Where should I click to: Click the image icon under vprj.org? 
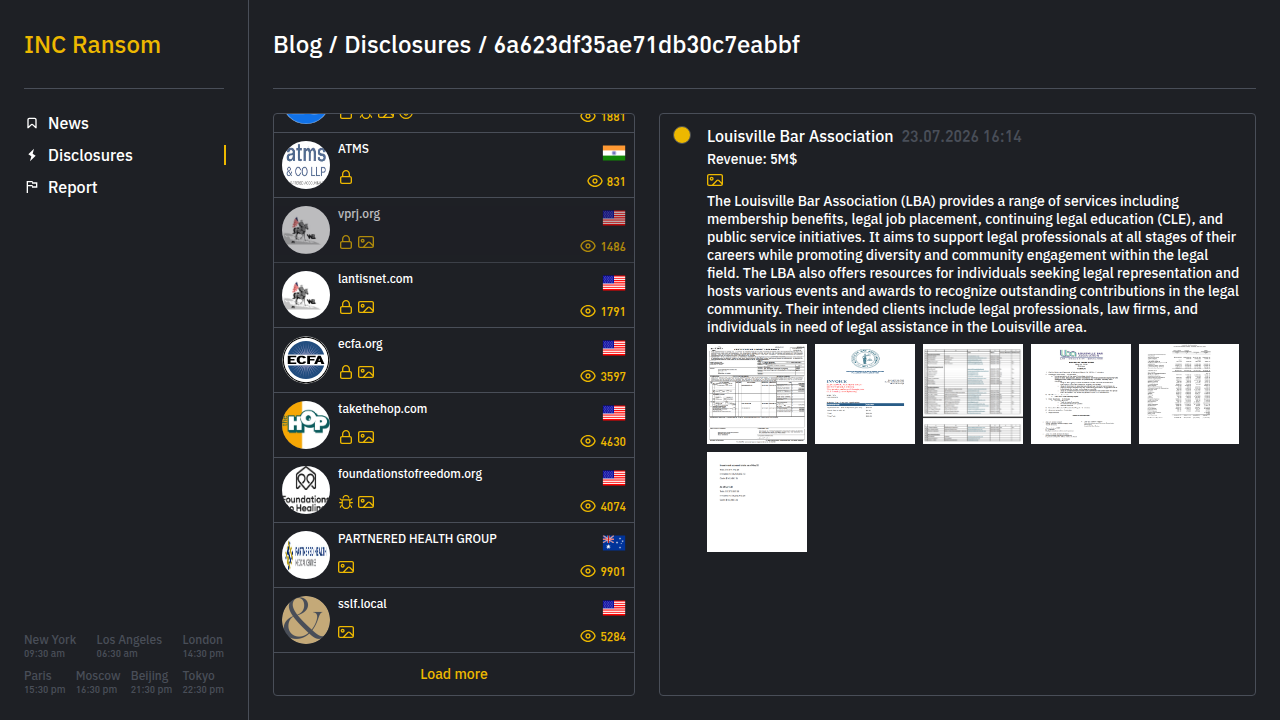[366, 242]
